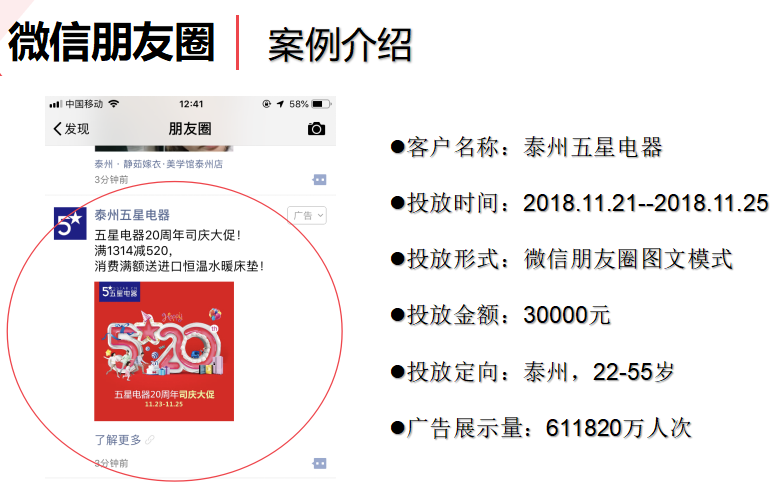The height and width of the screenshot is (485, 783).
Task: Go back to 发现 (Discover)
Action: tap(70, 129)
